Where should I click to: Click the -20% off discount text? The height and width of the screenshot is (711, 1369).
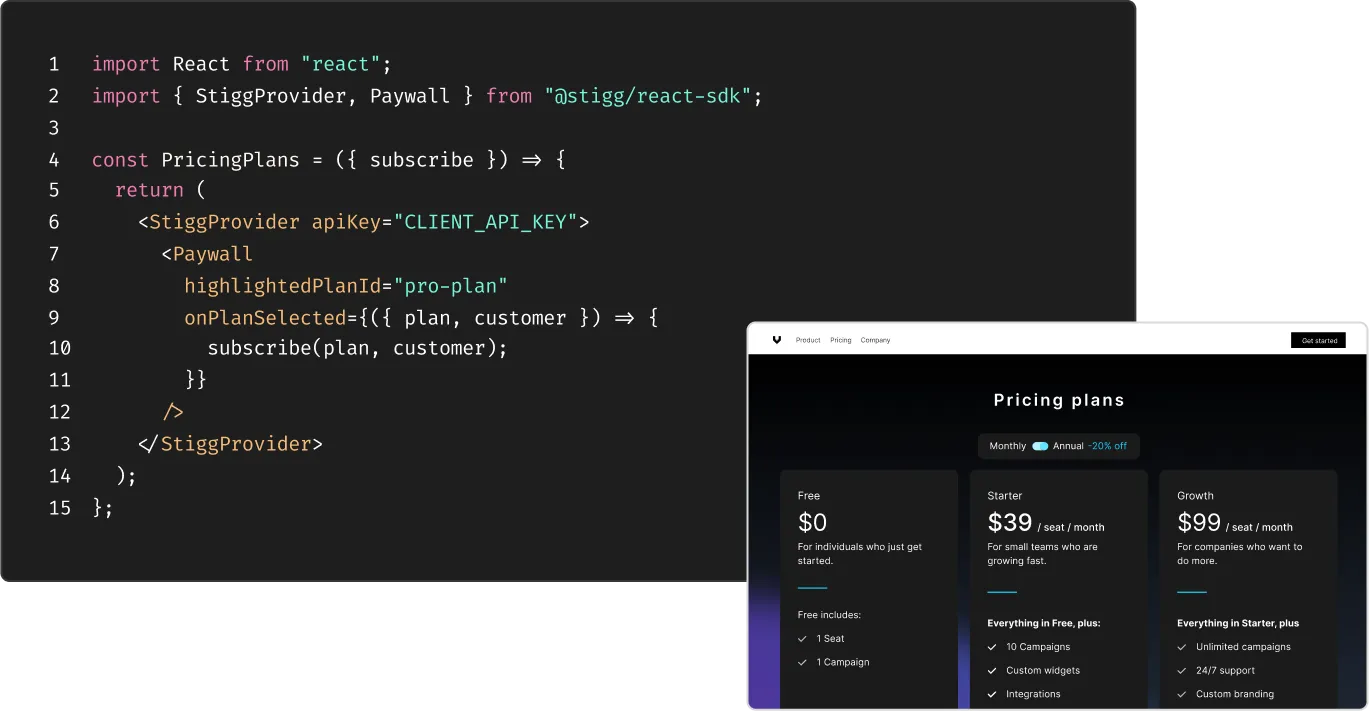pyautogui.click(x=1108, y=446)
